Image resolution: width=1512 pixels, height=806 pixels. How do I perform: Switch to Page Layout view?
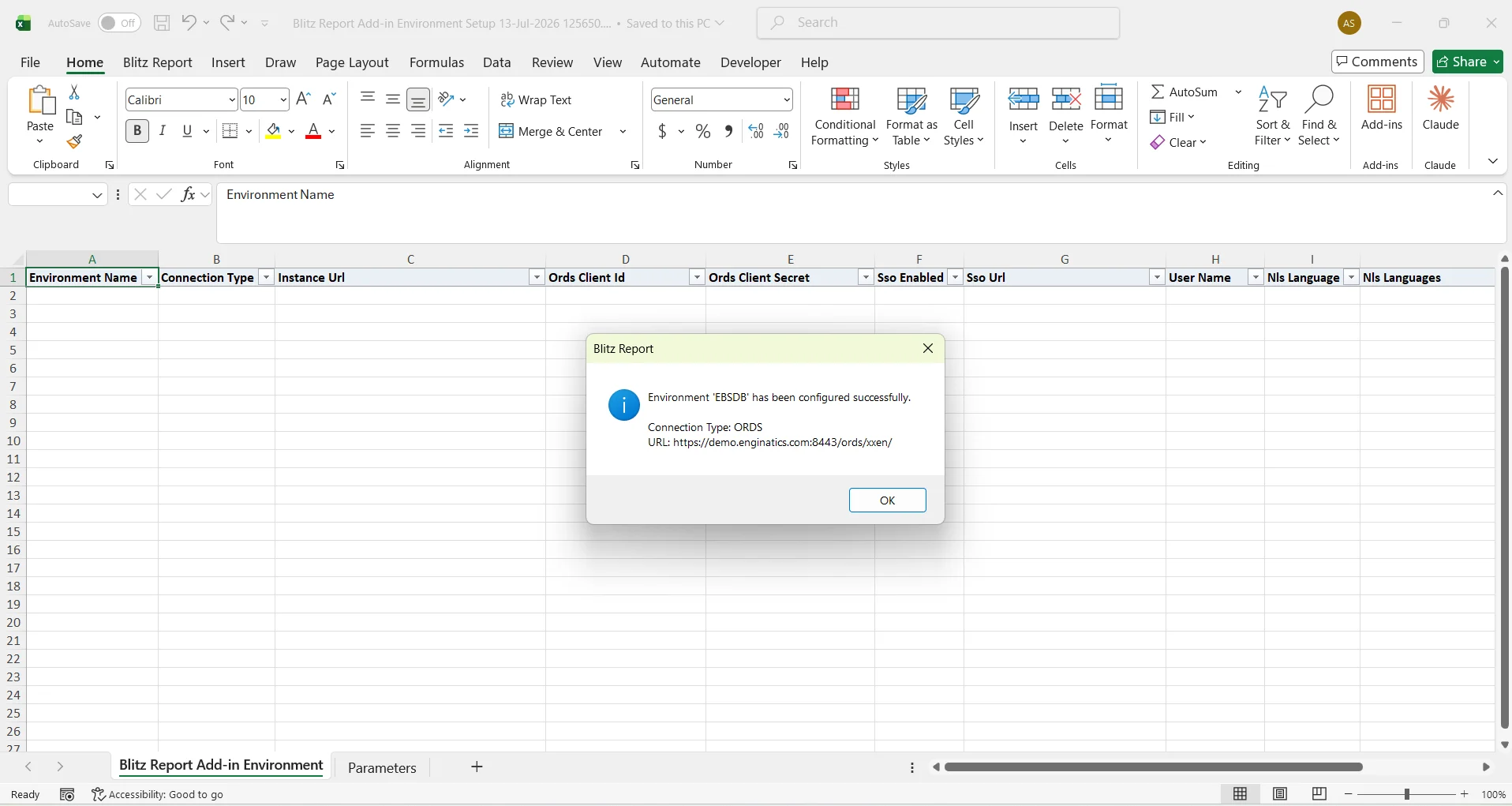coord(1280,794)
